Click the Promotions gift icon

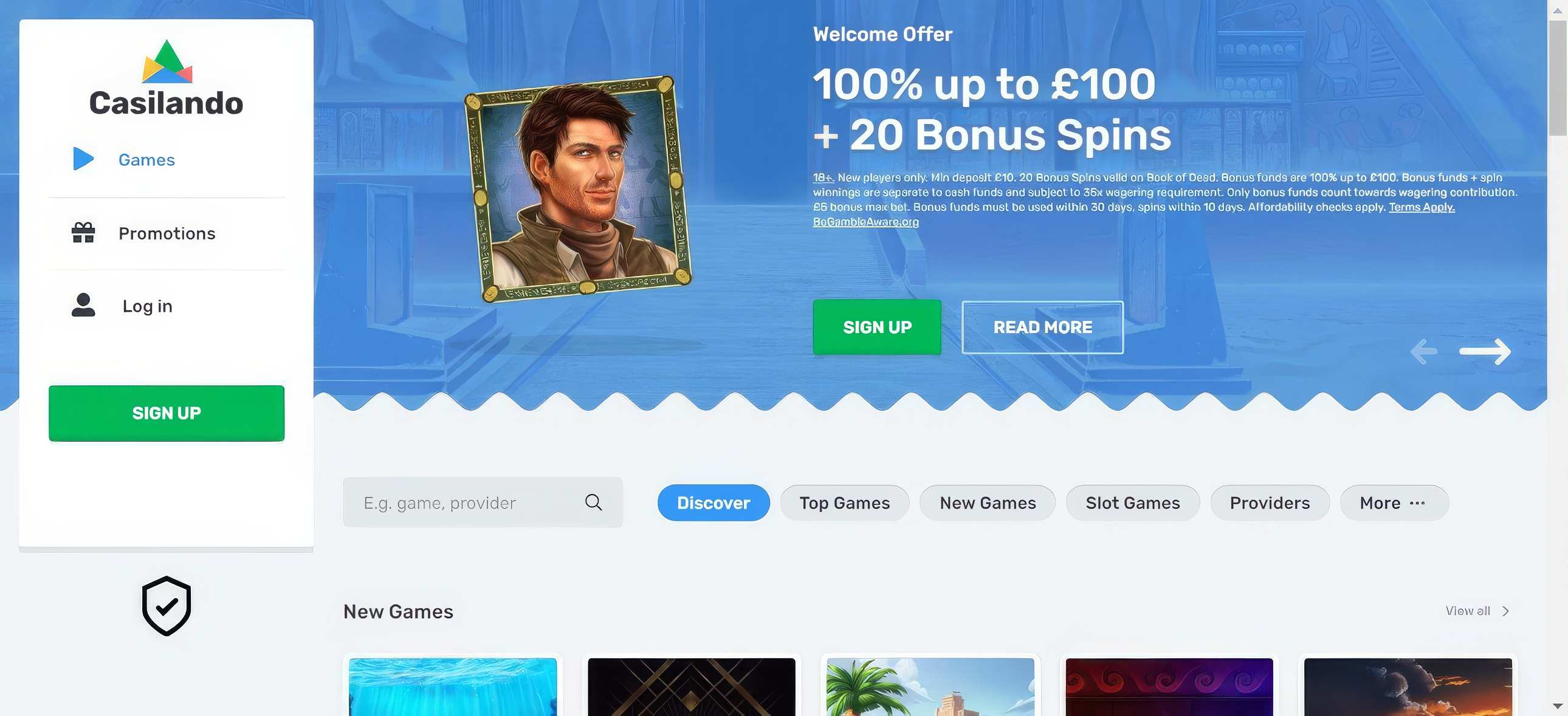[83, 233]
